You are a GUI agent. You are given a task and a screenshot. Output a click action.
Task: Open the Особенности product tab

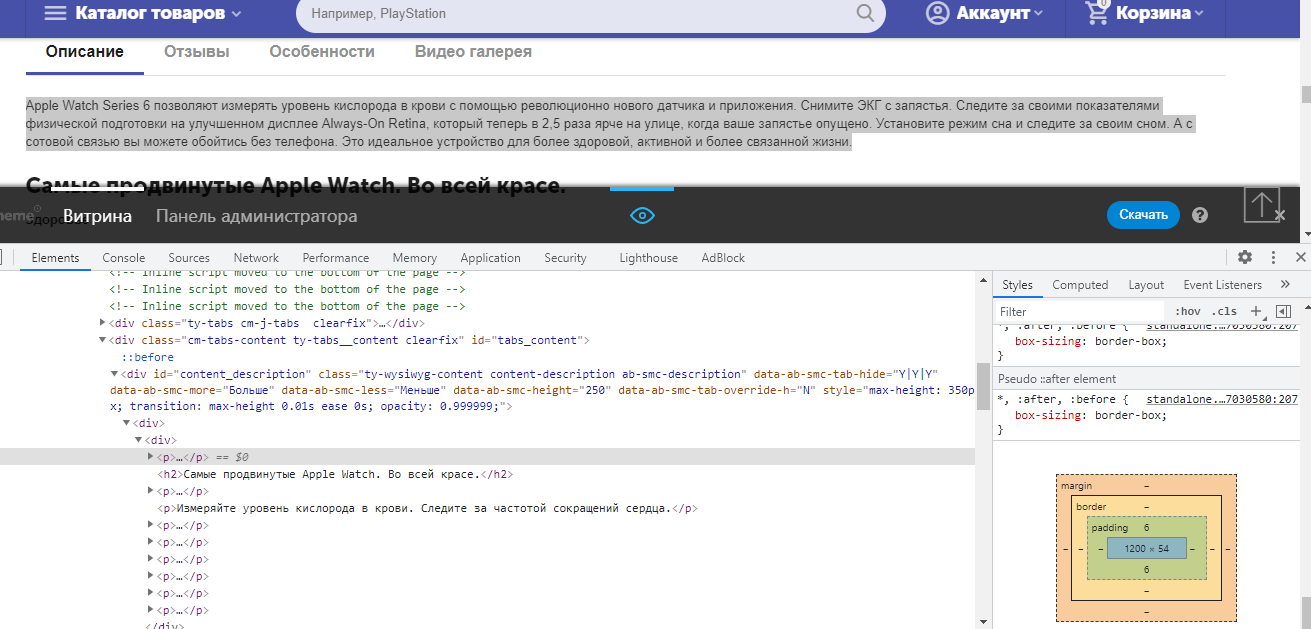[322, 52]
